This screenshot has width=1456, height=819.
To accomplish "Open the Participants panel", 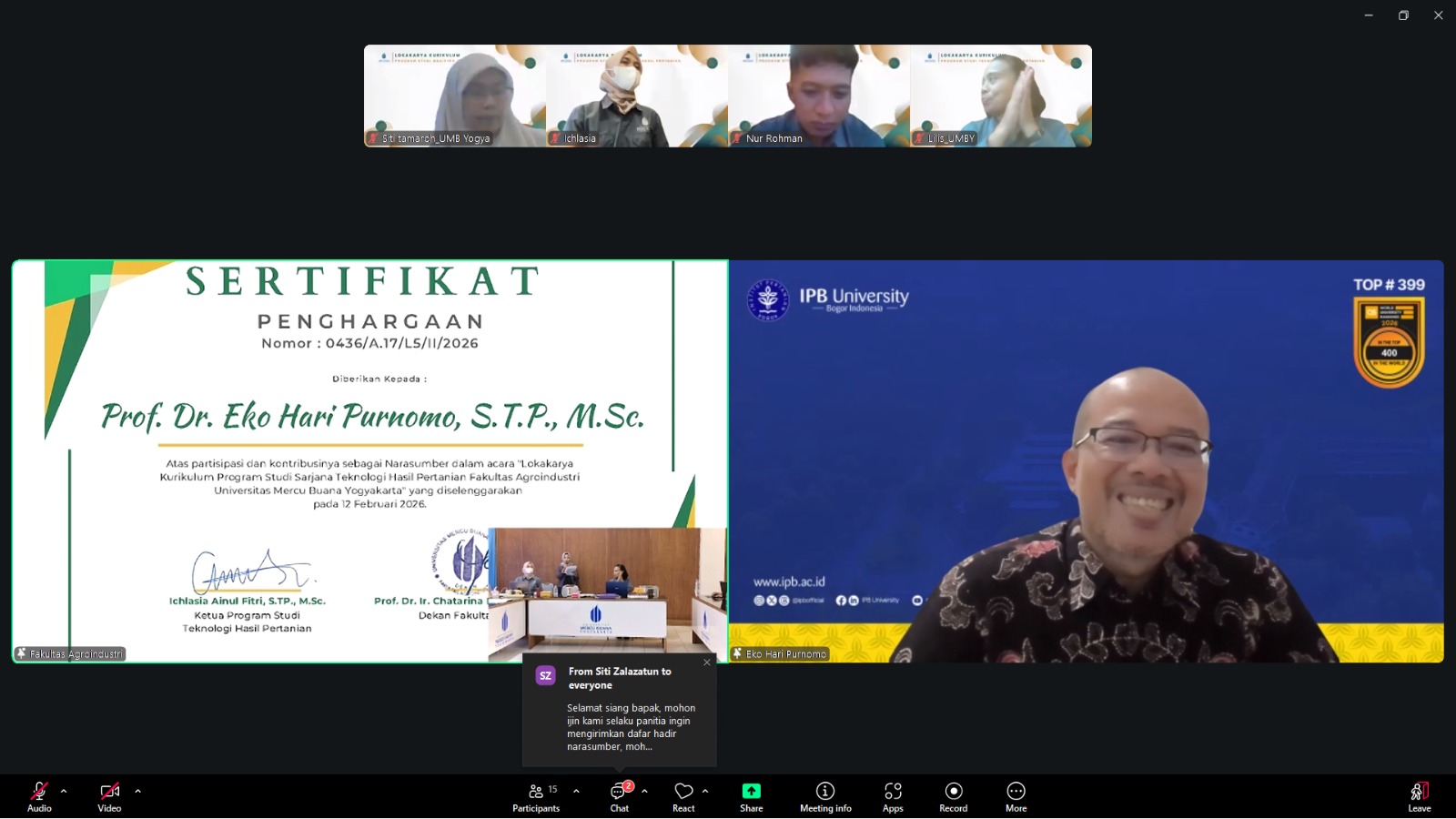I will pos(537,795).
